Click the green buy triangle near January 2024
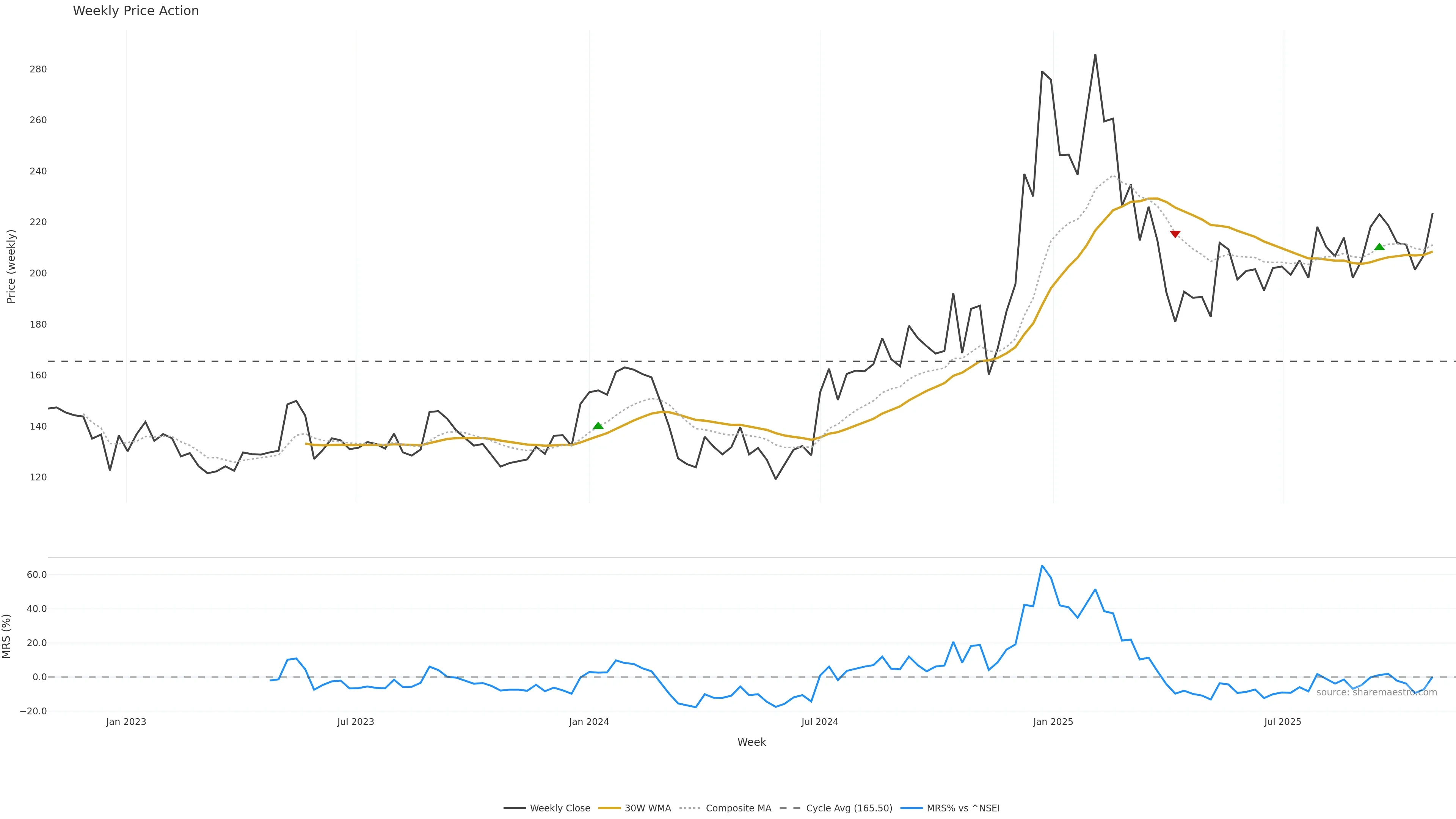Image resolution: width=1456 pixels, height=819 pixels. [598, 425]
